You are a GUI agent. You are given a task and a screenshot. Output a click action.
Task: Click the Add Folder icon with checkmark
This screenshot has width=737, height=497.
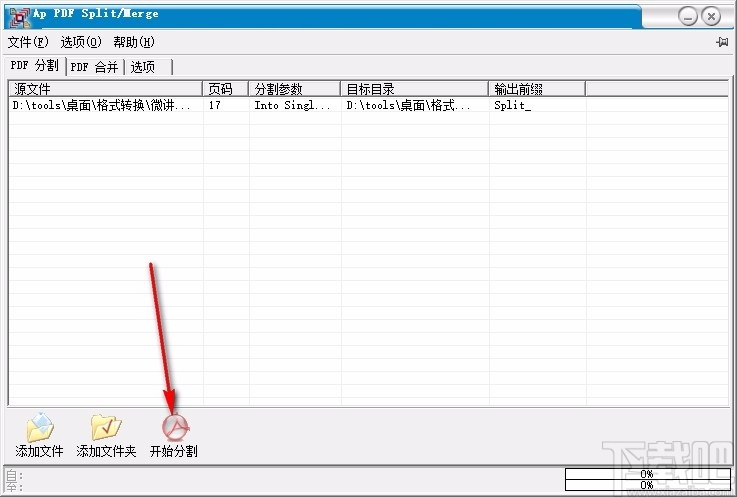(106, 427)
